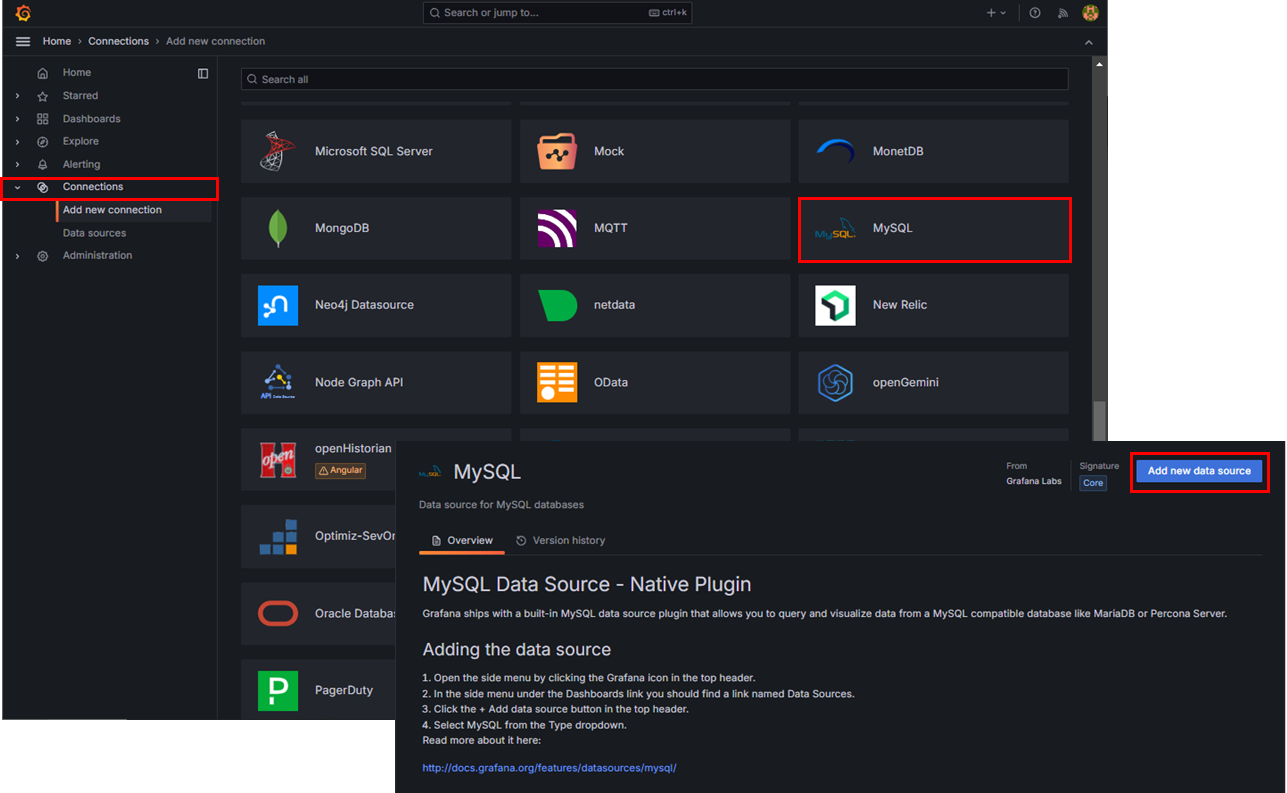Viewport: 1287px width, 793px height.
Task: Expand the Administration section chevron
Action: [x=17, y=256]
